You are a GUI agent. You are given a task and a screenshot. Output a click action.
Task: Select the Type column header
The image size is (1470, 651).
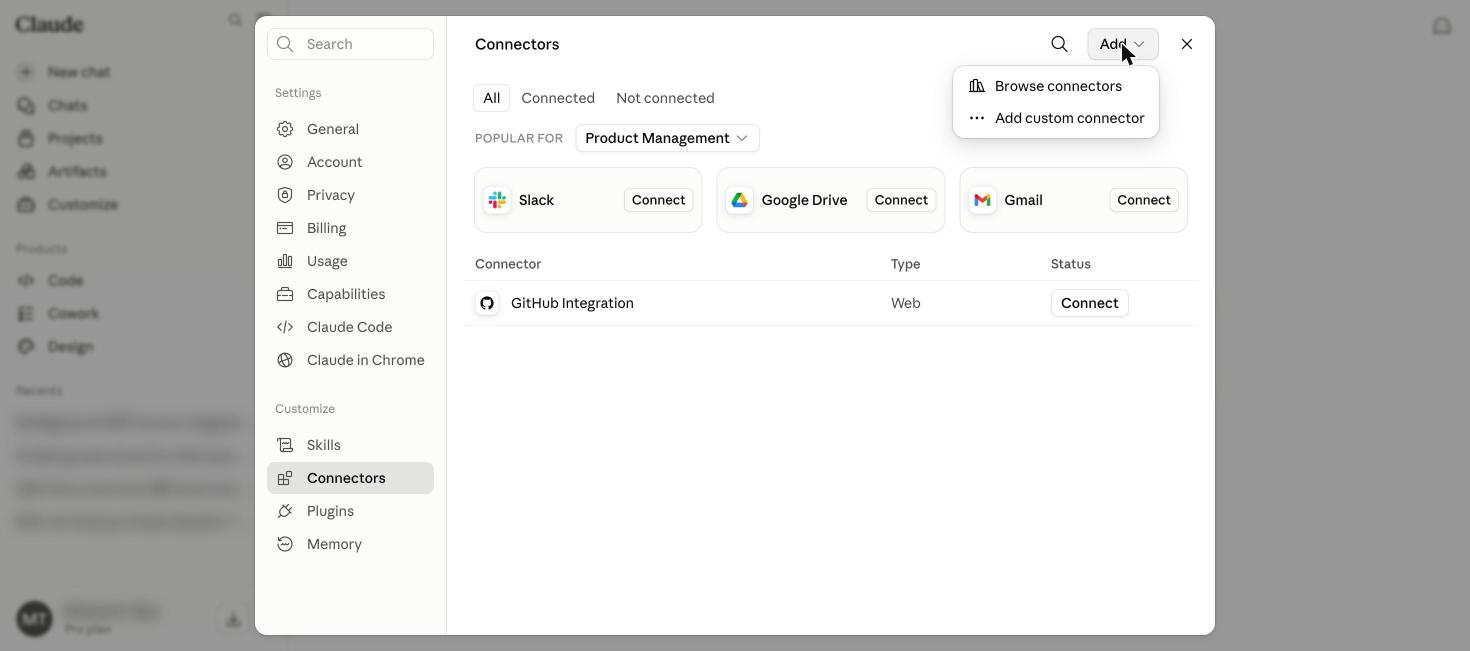click(x=905, y=264)
